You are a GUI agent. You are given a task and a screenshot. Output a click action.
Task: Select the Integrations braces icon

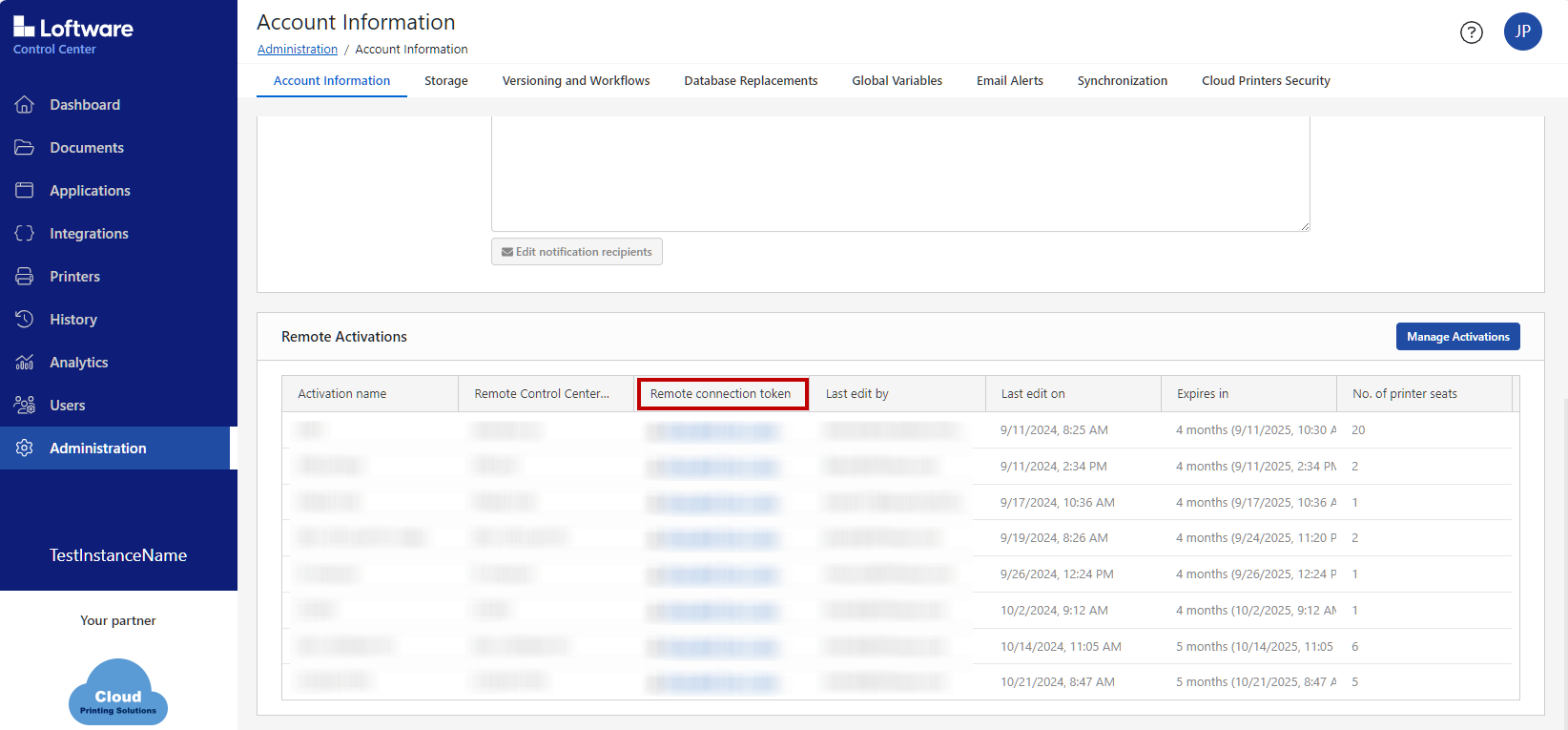[25, 234]
